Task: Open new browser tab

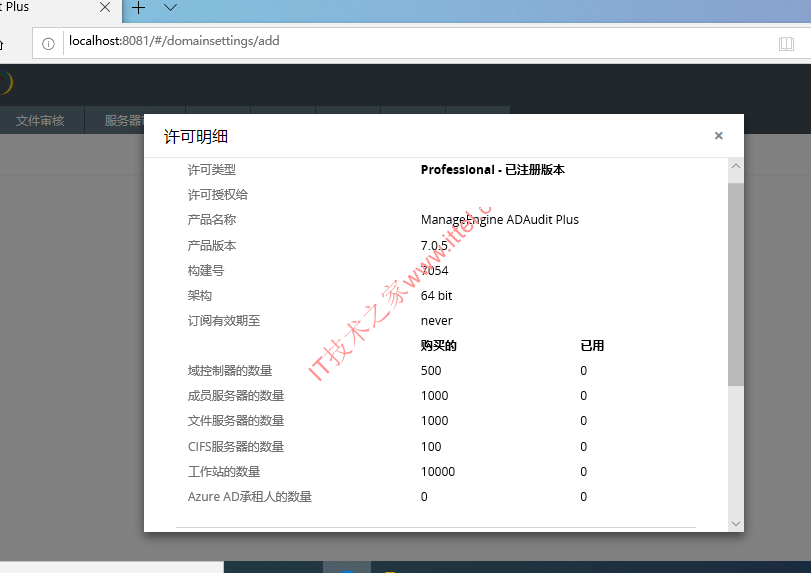Action: (x=139, y=8)
